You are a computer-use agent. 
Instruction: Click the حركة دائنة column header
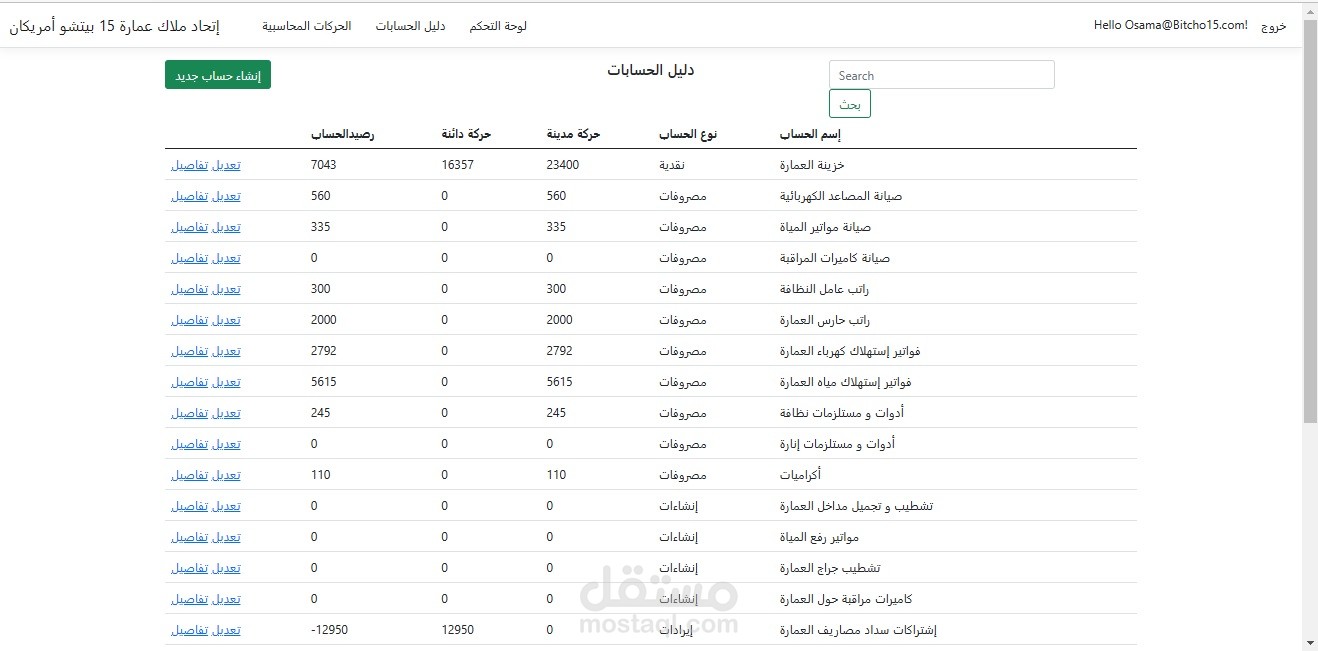466,134
